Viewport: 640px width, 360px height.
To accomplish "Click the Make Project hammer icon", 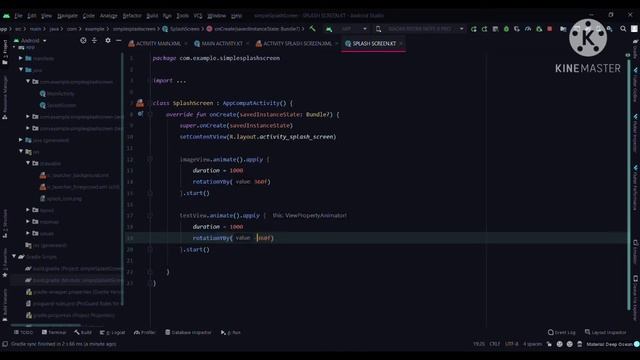I will (313, 29).
